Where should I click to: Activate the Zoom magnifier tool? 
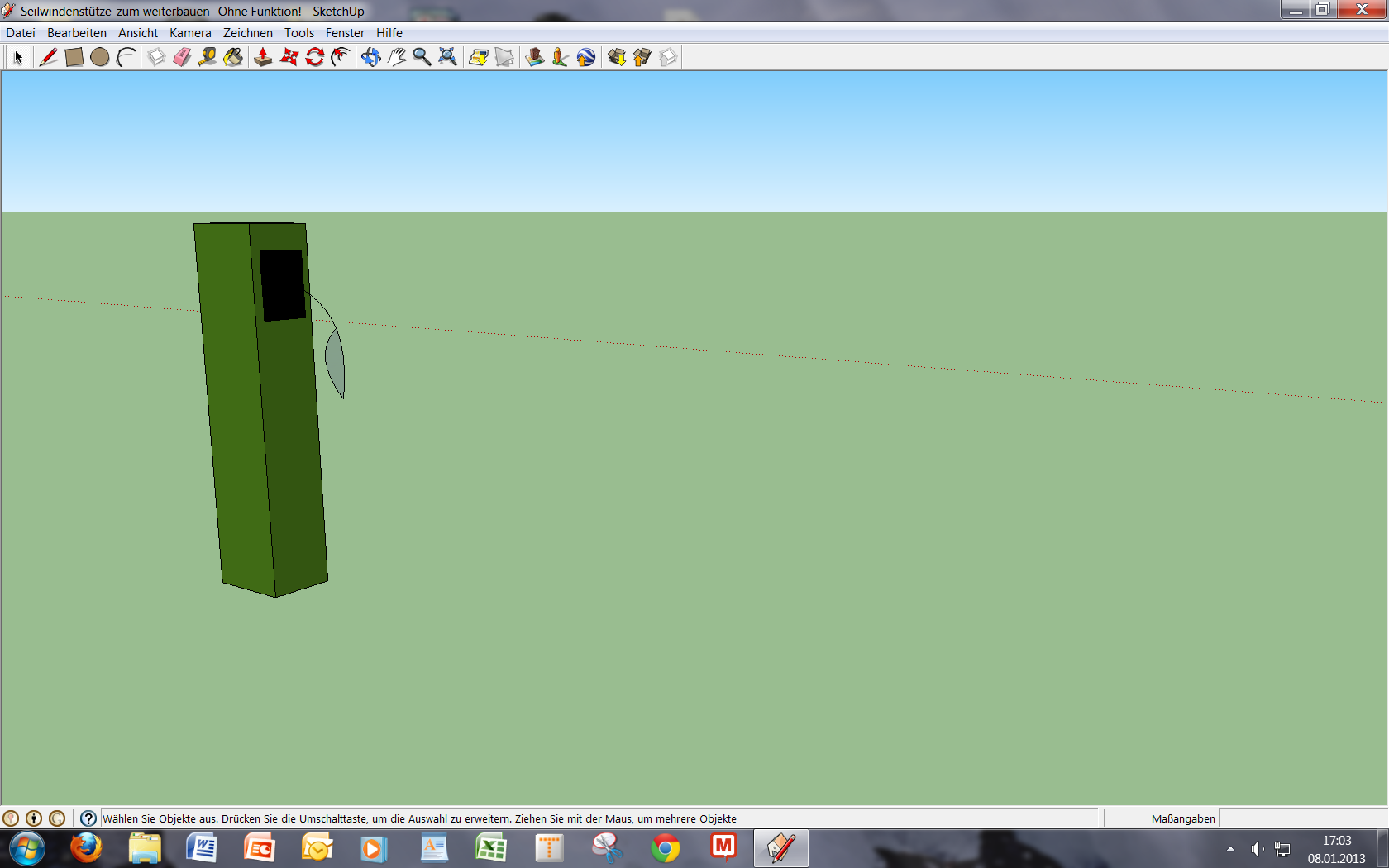[x=422, y=57]
